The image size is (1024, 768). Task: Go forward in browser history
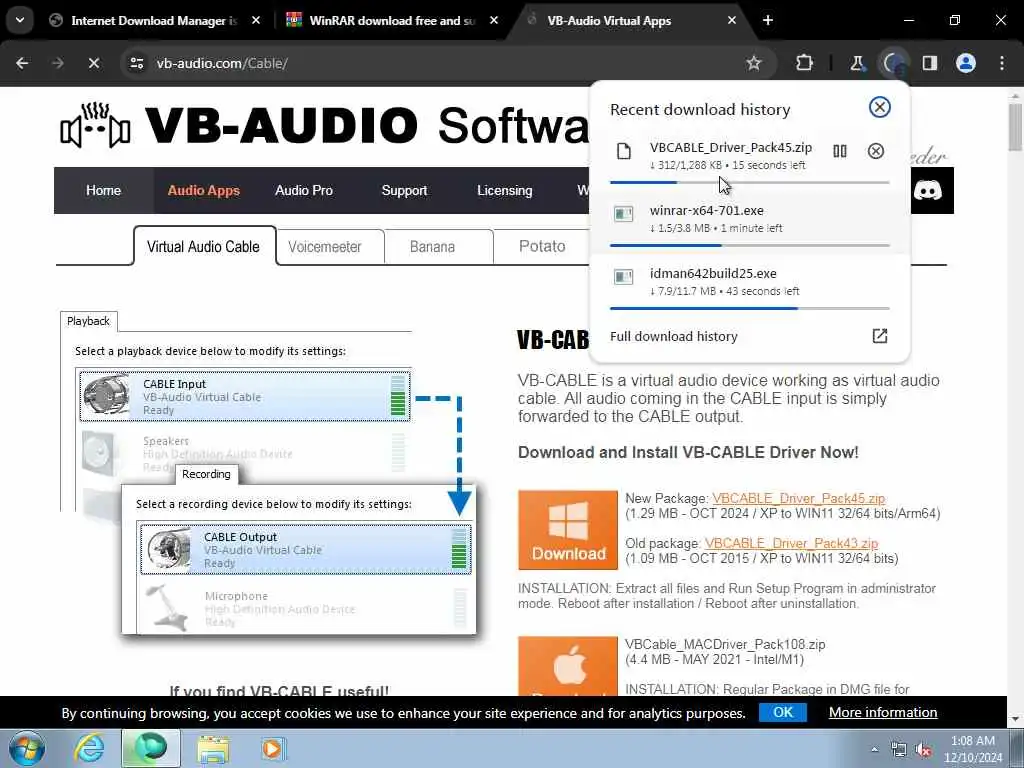(x=57, y=63)
